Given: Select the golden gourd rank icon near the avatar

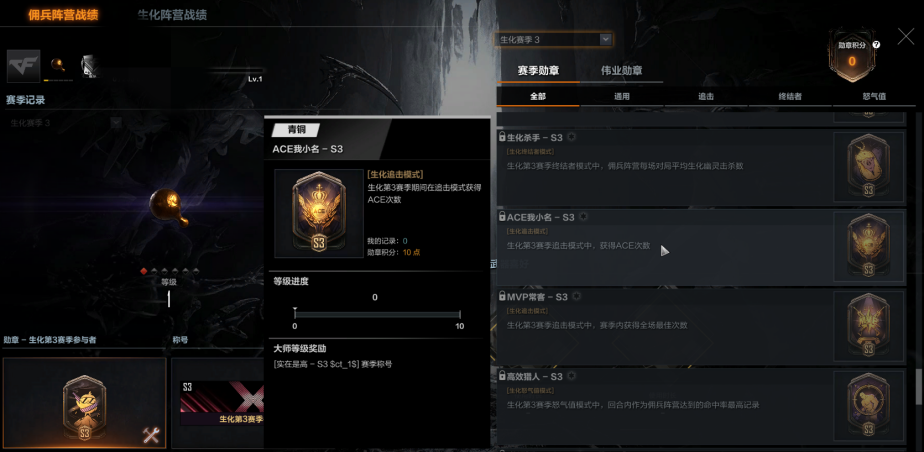Looking at the screenshot, I should tap(58, 64).
